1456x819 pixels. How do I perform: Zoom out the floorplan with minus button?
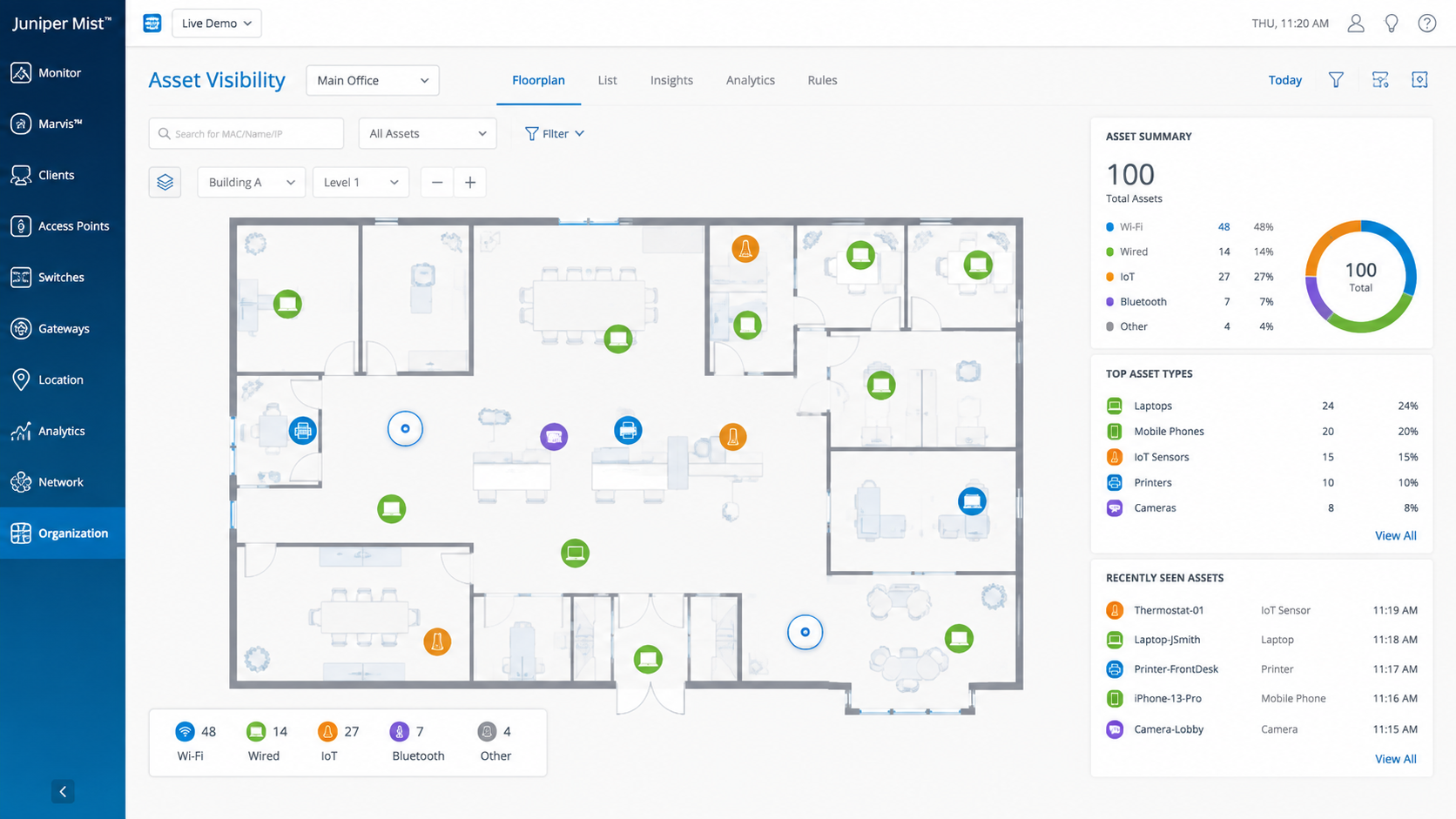(437, 182)
